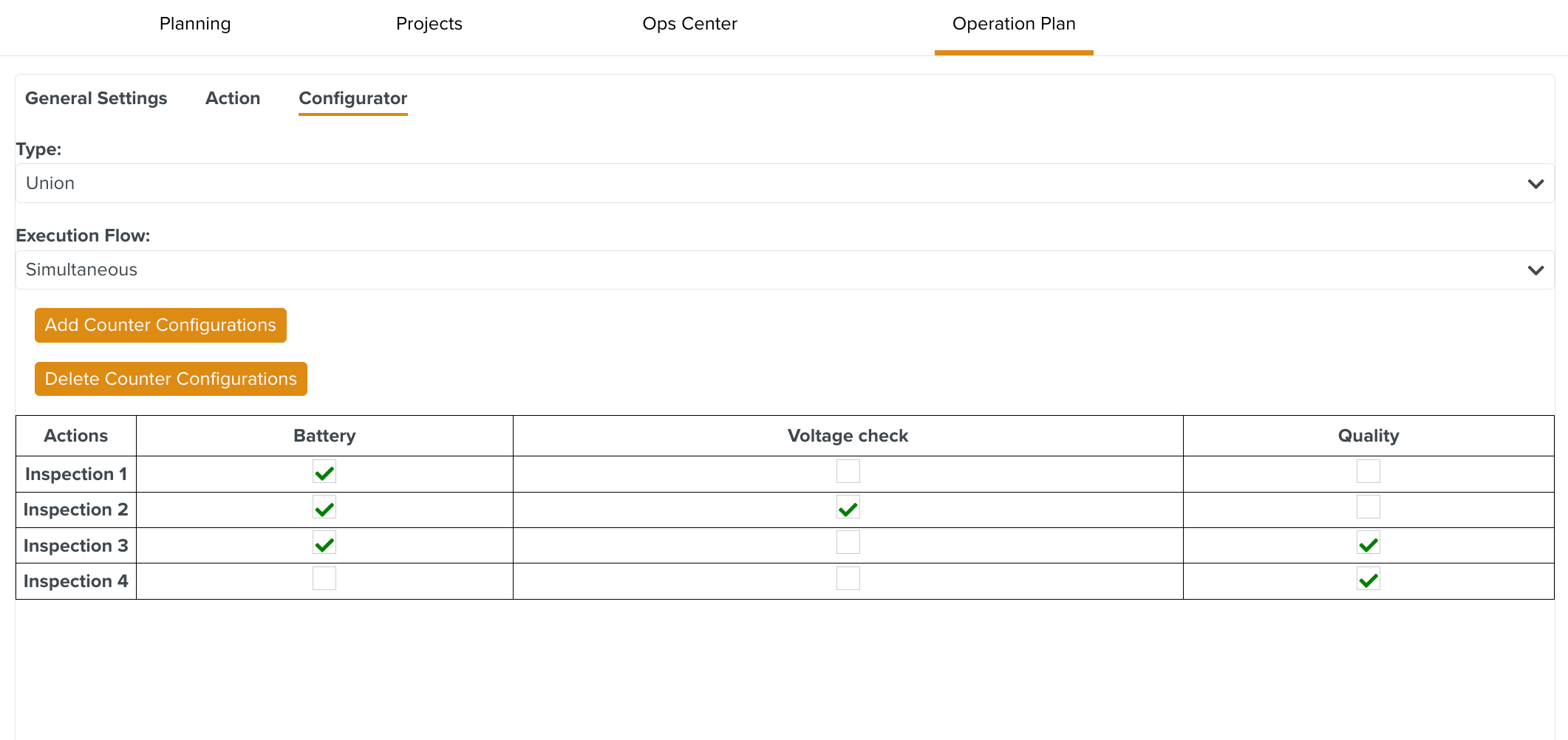
Task: Click the Actions column header
Action: (76, 436)
